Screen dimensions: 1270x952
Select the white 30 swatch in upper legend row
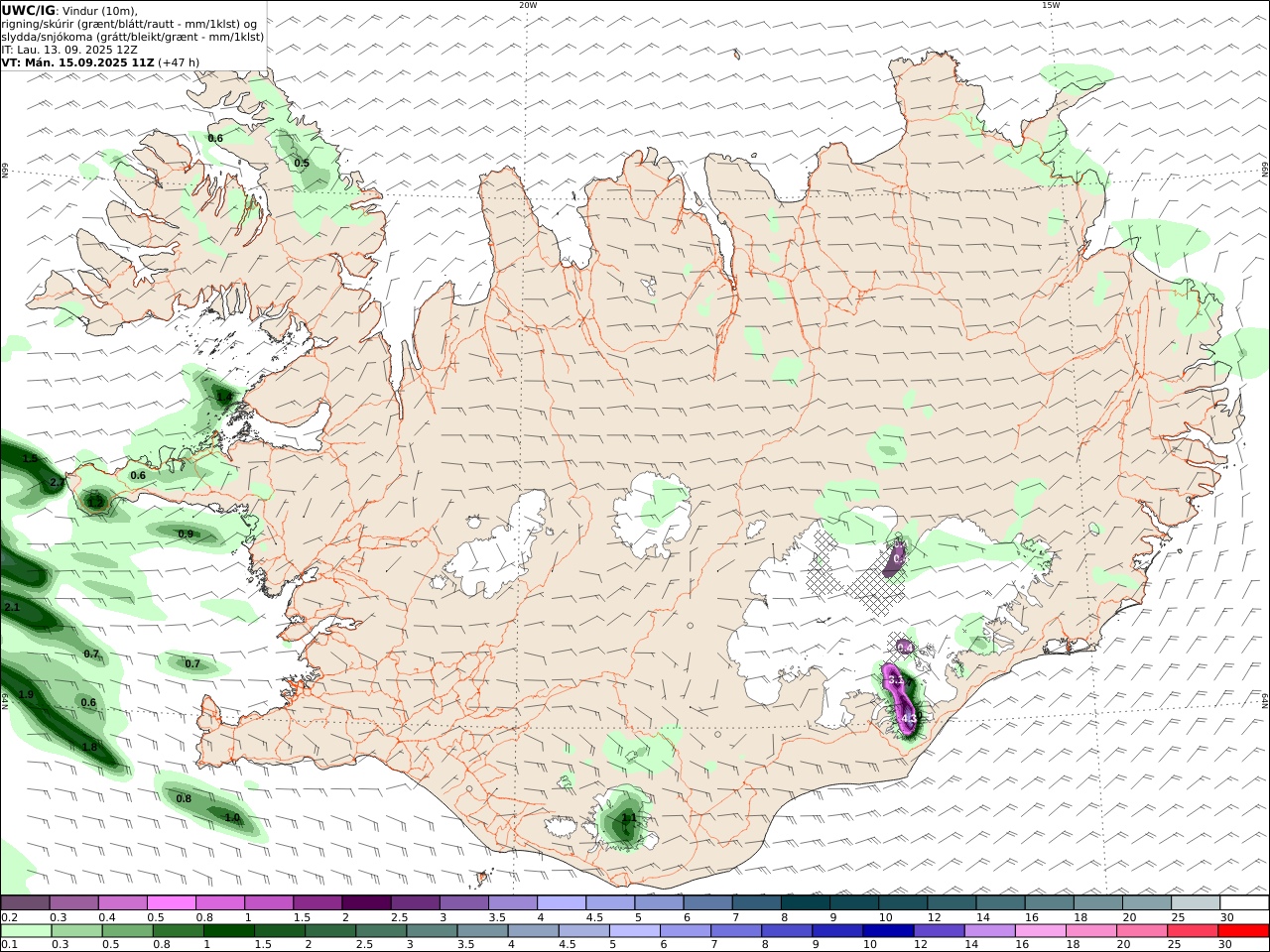[1245, 902]
